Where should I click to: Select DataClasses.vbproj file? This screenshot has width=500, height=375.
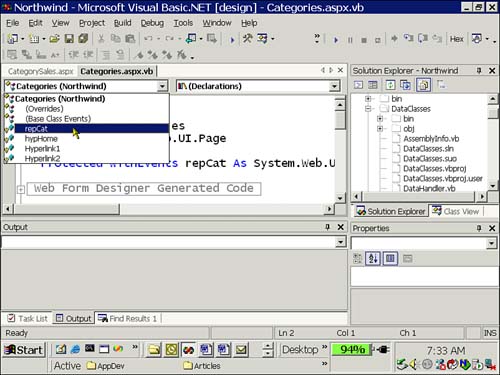click(435, 169)
